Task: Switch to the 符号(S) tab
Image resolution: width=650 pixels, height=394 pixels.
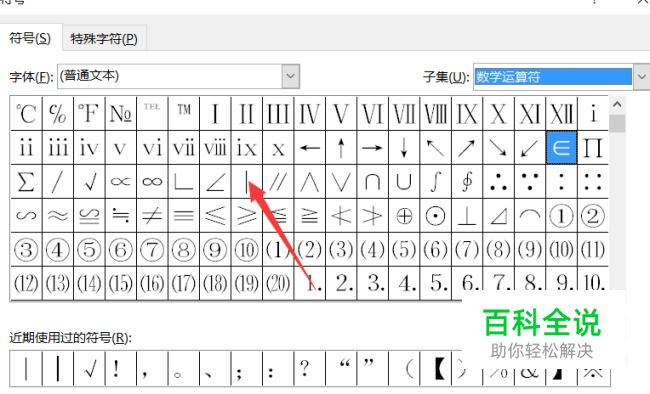Action: pyautogui.click(x=30, y=38)
